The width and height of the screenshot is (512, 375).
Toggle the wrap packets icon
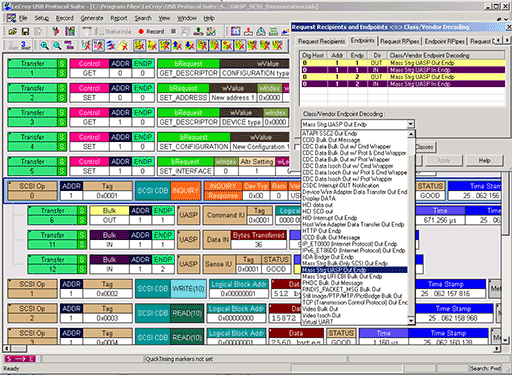click(x=69, y=45)
